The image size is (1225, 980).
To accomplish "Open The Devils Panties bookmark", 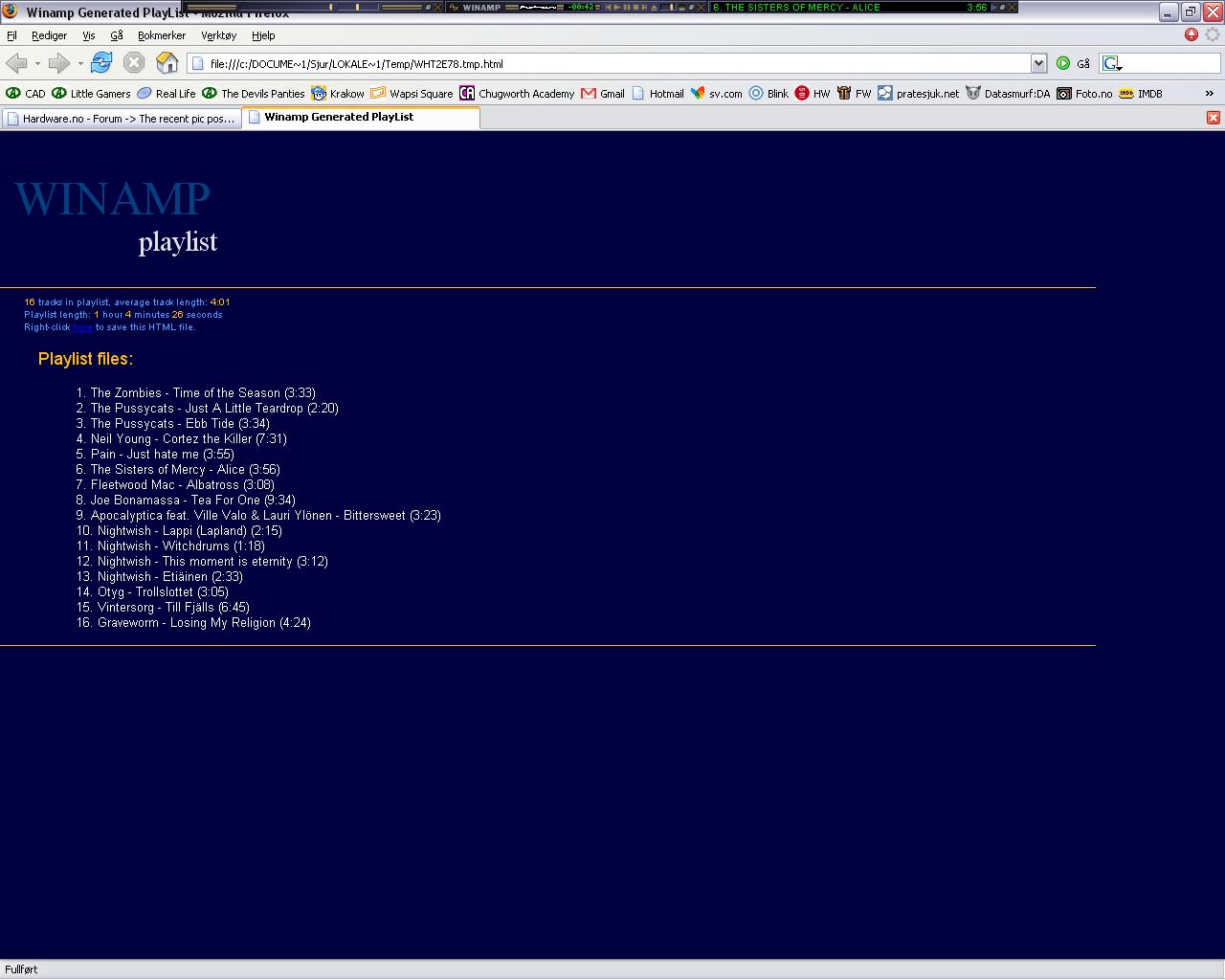I will click(x=254, y=94).
